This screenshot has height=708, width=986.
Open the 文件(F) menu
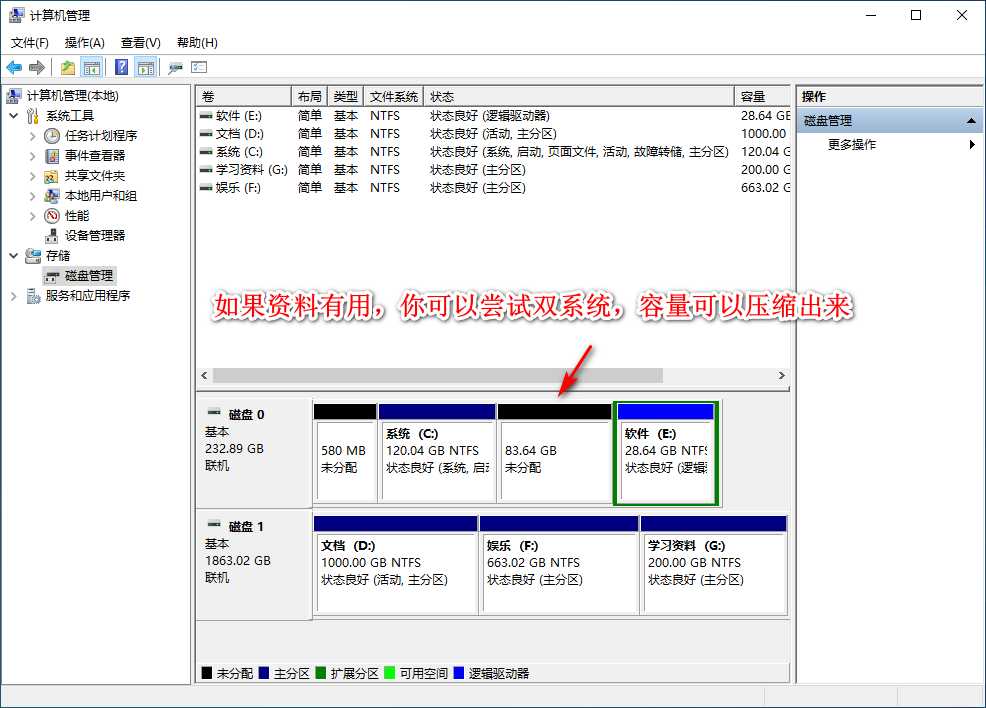click(30, 43)
